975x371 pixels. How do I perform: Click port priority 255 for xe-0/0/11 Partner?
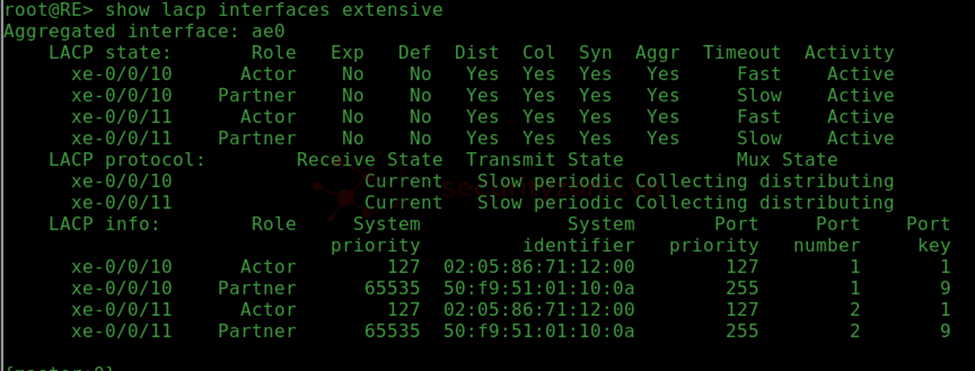click(742, 331)
